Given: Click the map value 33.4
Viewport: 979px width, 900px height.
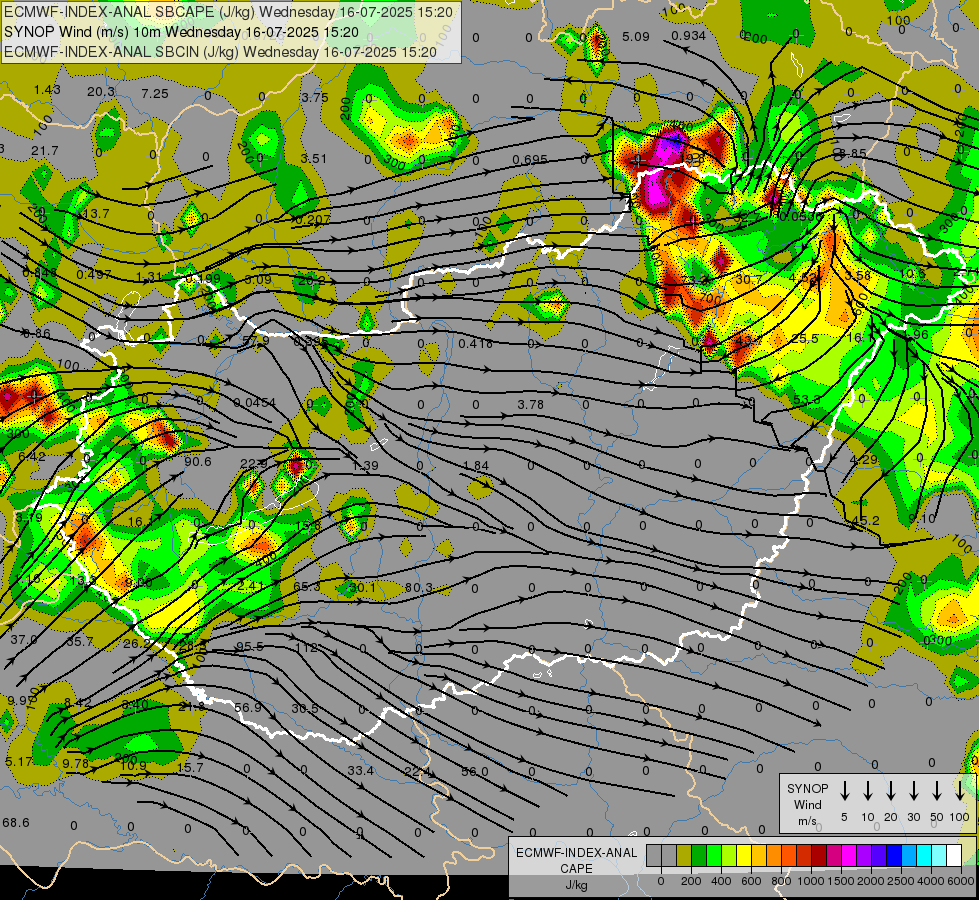Looking at the screenshot, I should pyautogui.click(x=360, y=771).
